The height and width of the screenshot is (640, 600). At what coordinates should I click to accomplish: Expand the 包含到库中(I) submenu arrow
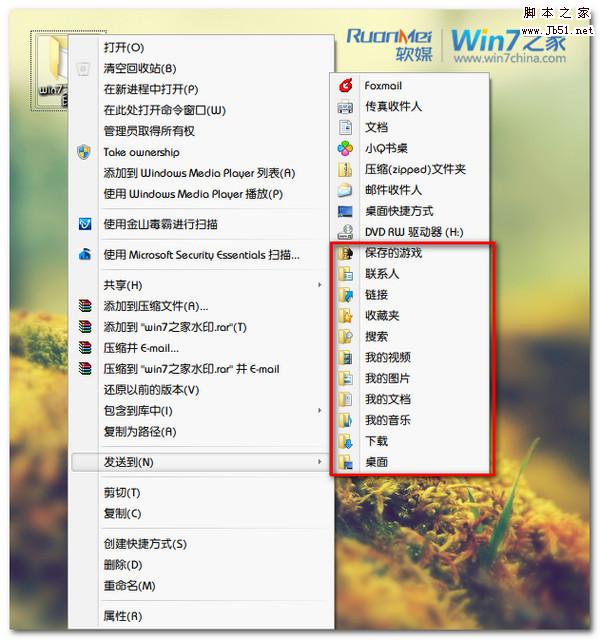[x=320, y=410]
